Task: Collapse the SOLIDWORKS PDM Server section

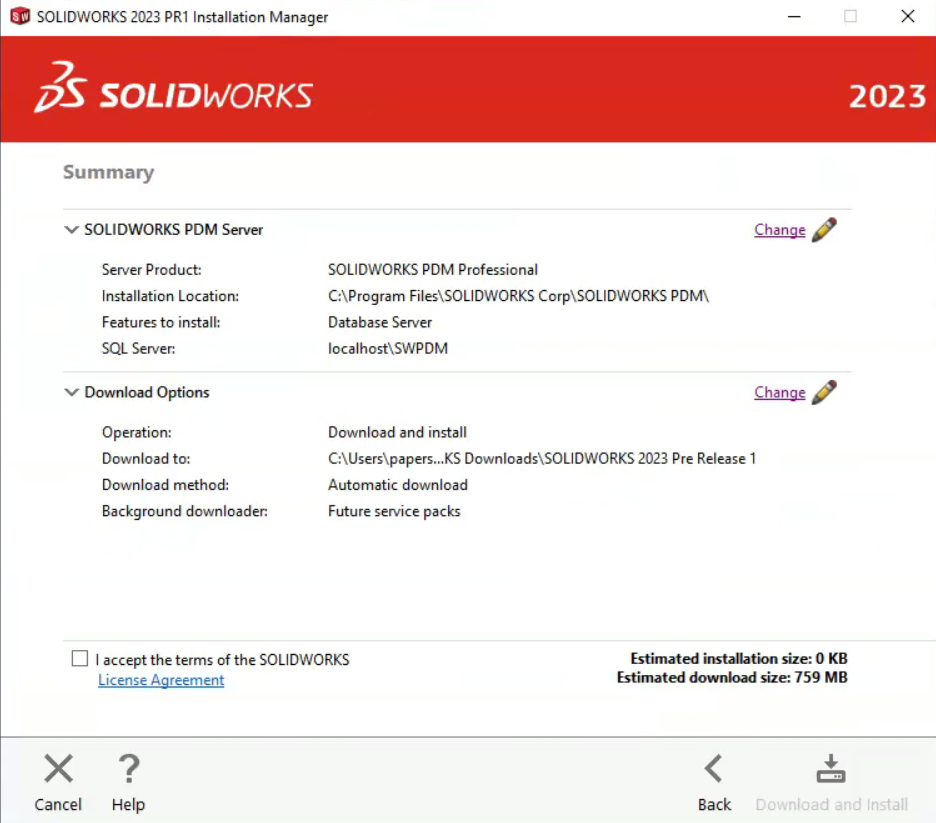Action: click(x=71, y=230)
